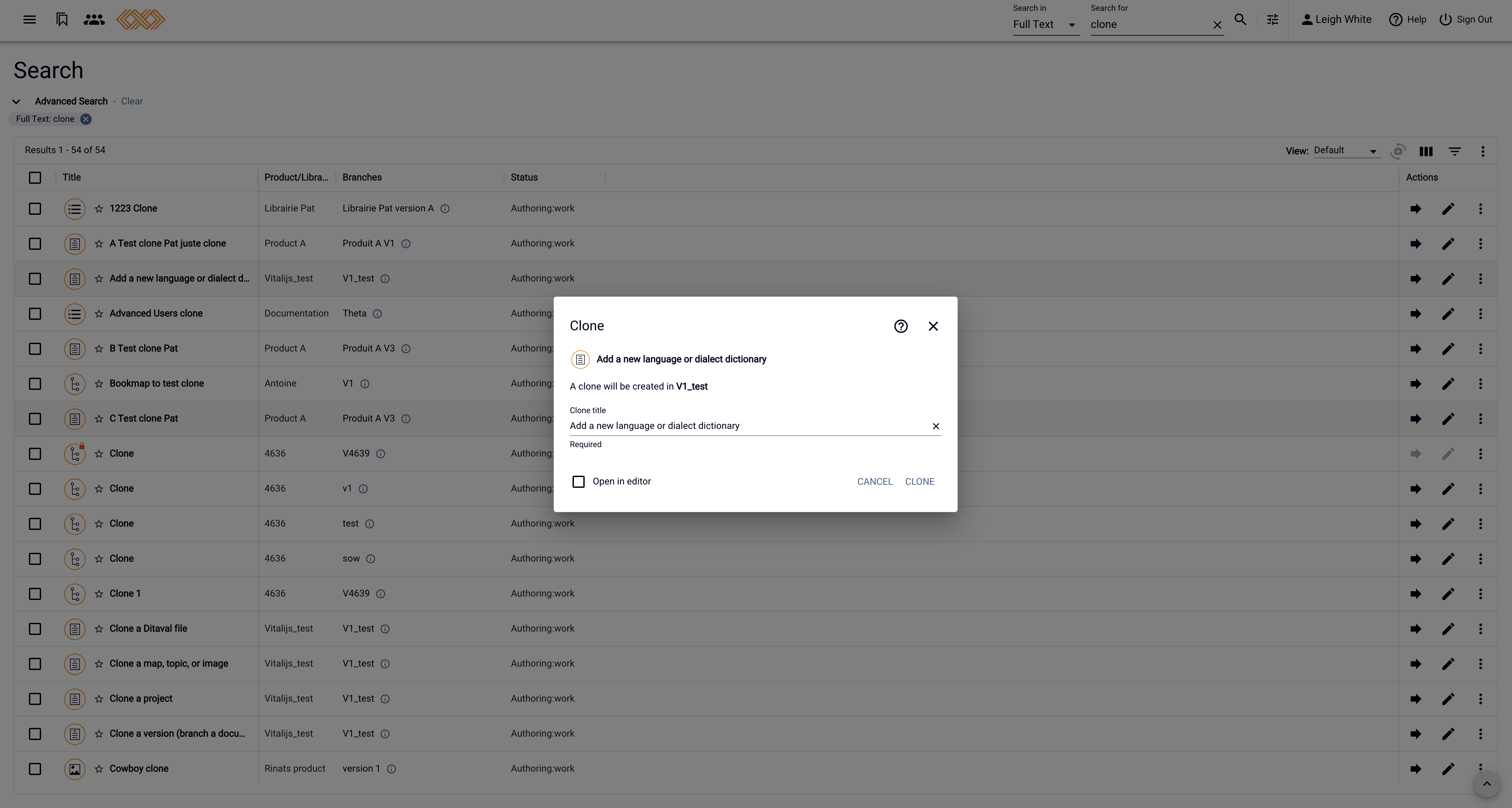1512x808 pixels.
Task: Open help in the Clone dialog
Action: click(x=900, y=327)
